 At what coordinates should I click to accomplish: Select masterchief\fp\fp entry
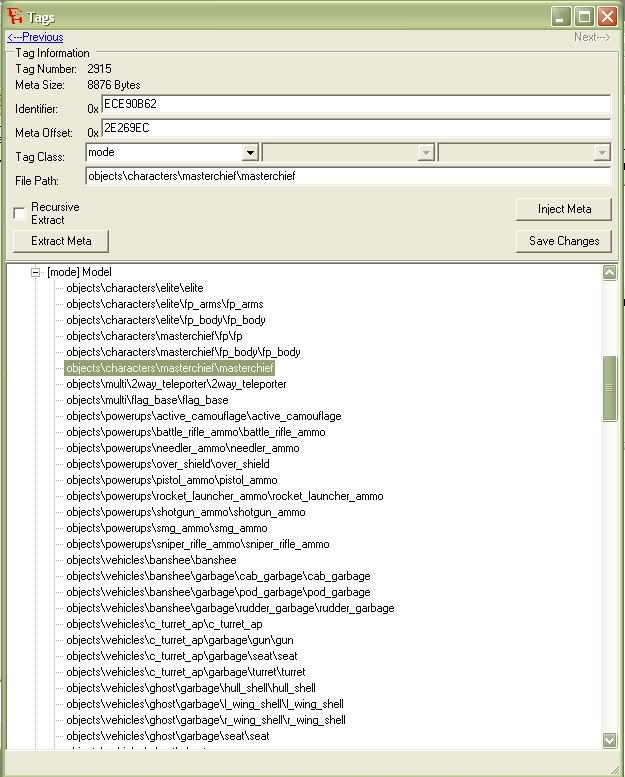[154, 336]
